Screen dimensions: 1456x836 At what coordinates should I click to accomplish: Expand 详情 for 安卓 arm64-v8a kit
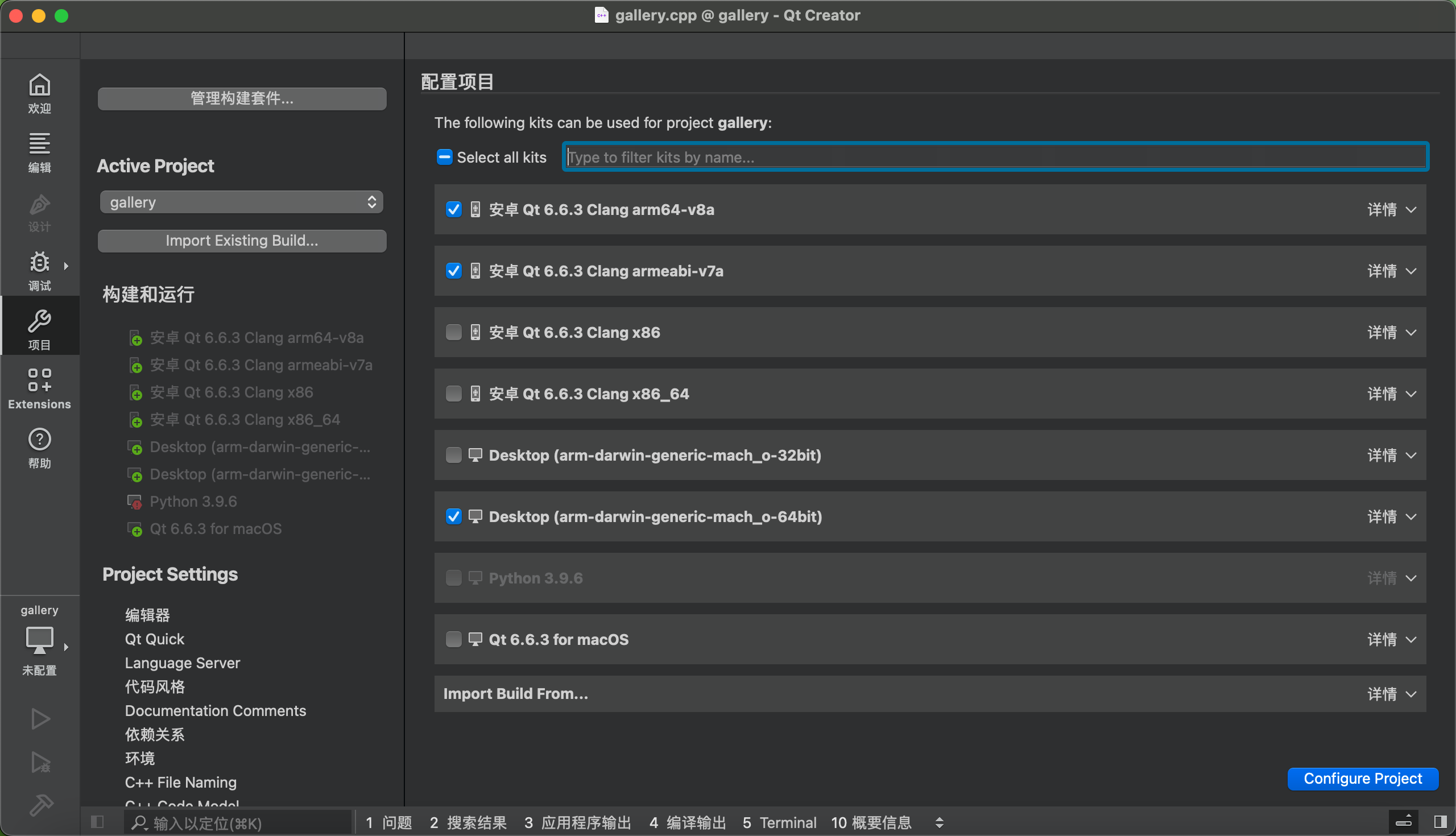[1392, 210]
